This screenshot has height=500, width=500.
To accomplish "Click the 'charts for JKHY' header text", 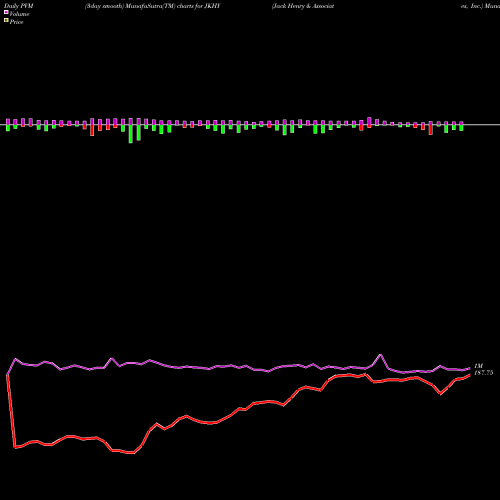I will click(199, 6).
